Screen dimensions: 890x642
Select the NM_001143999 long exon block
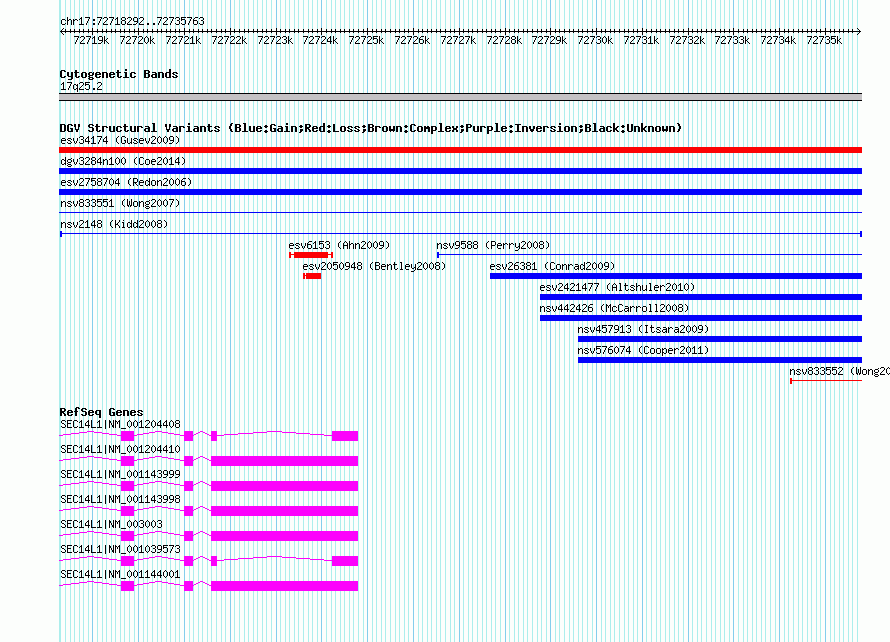pos(284,486)
